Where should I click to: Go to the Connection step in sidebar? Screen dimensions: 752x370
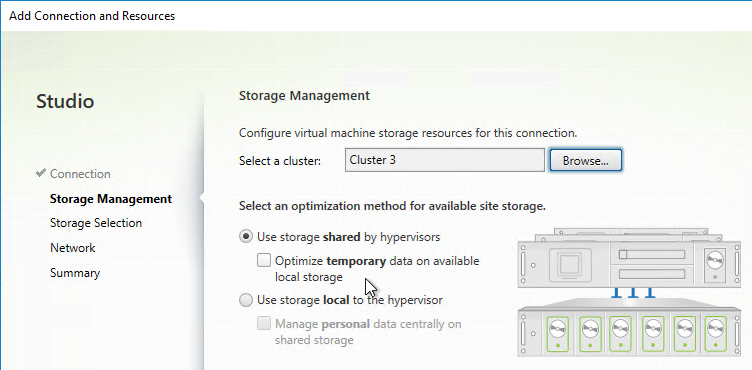[80, 174]
